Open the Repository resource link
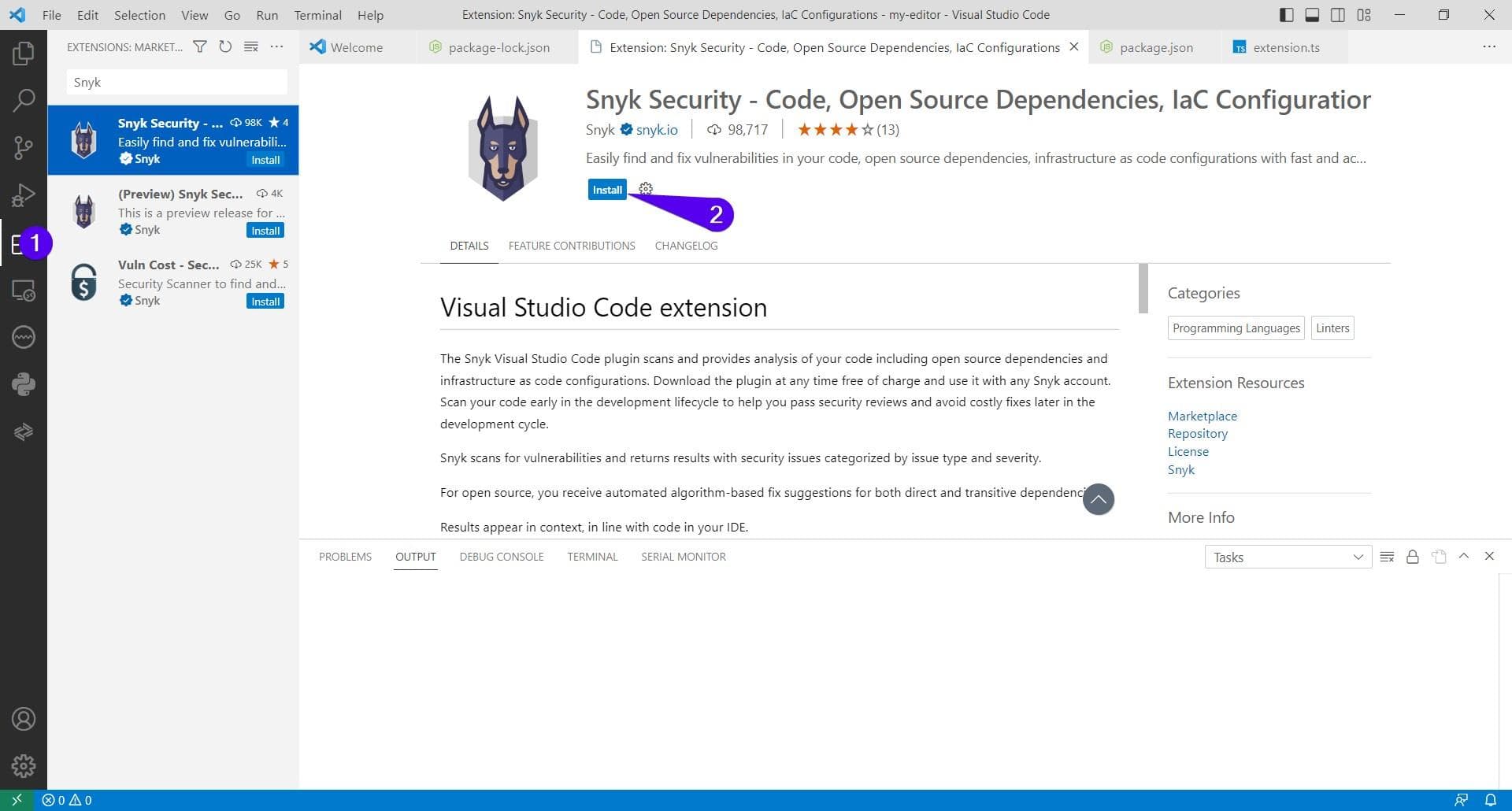The image size is (1512, 811). (1197, 434)
